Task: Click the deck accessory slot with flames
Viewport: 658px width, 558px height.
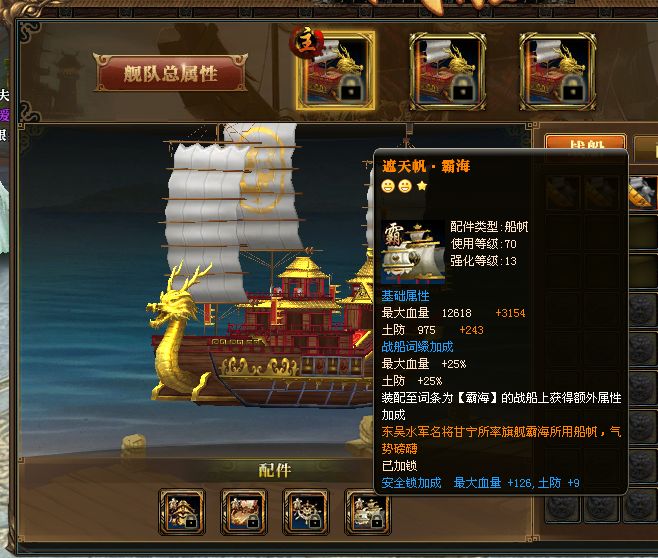Action: coord(244,511)
